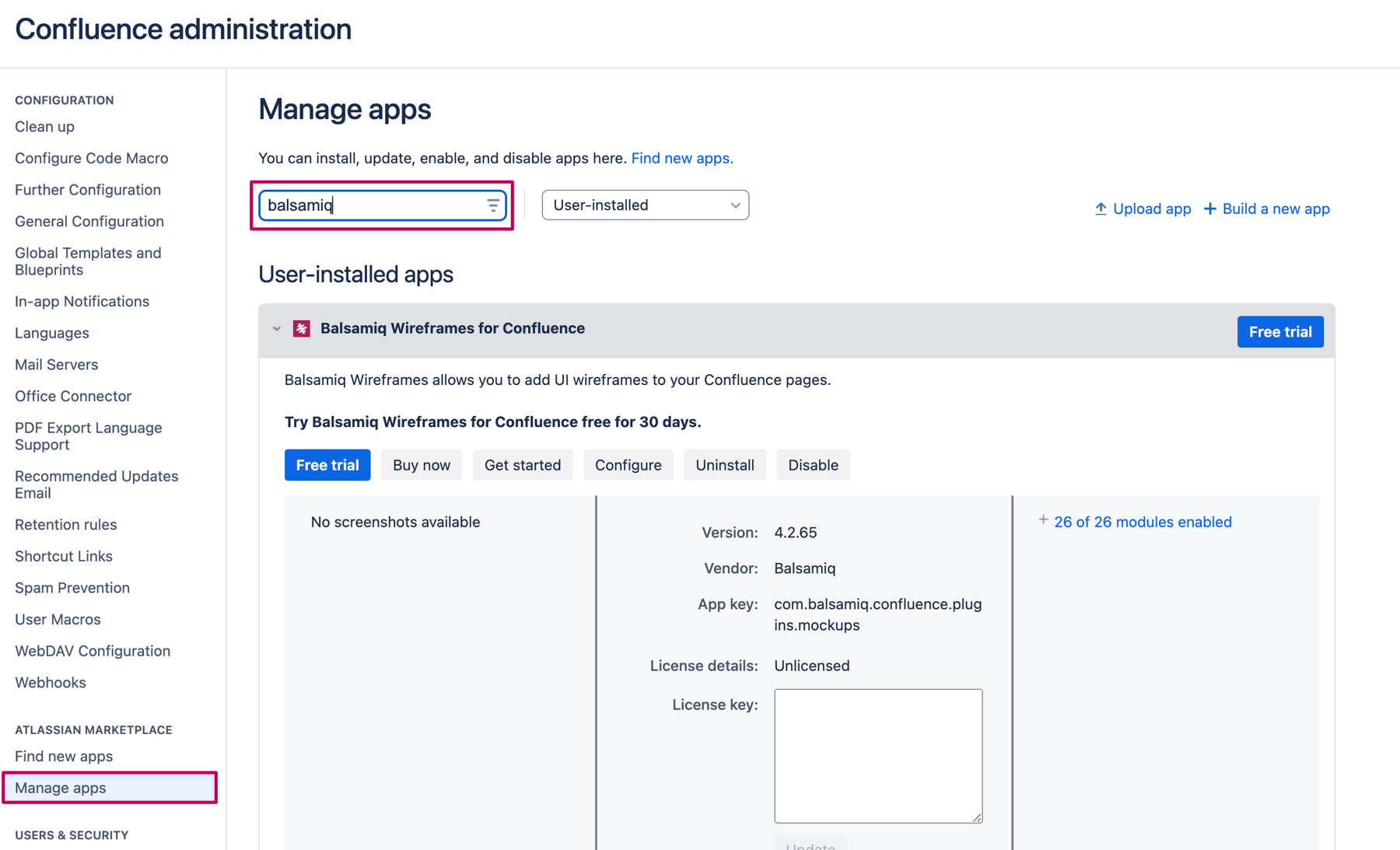Click the balsamiq search input field
The image size is (1400, 850).
coord(373,205)
